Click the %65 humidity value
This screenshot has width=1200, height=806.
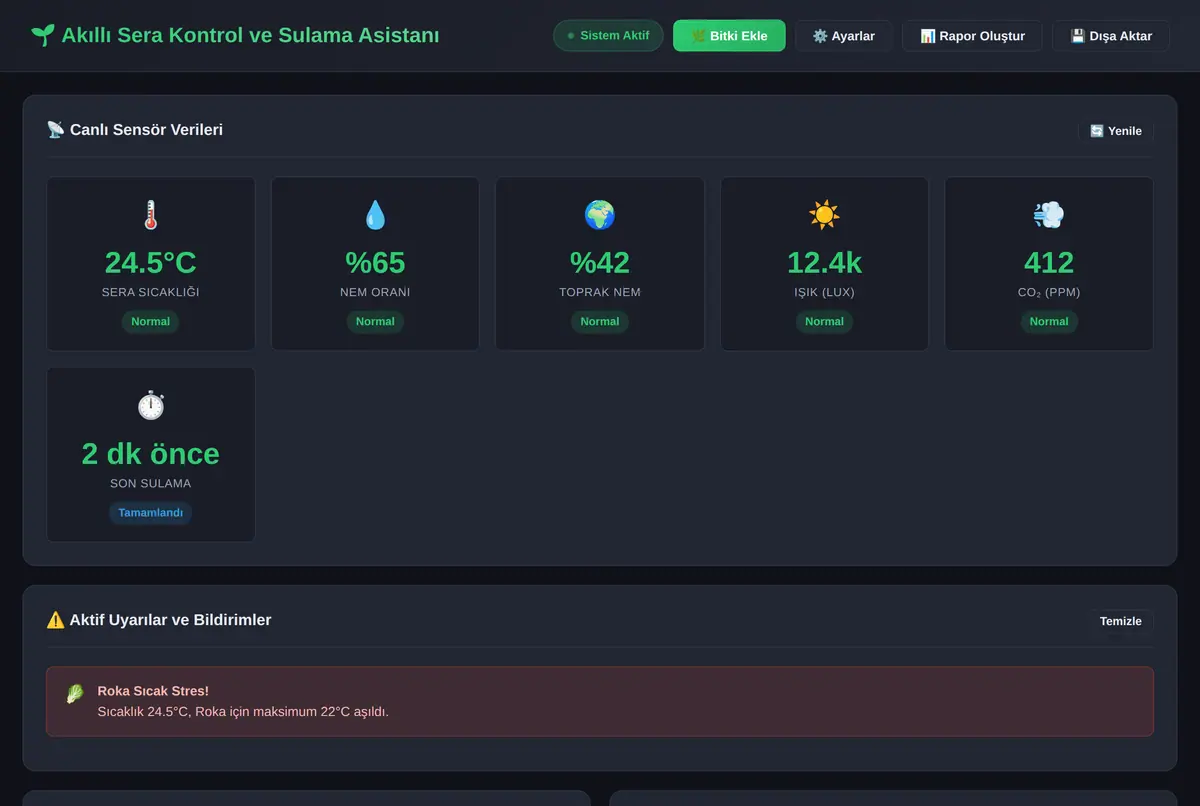(x=375, y=263)
